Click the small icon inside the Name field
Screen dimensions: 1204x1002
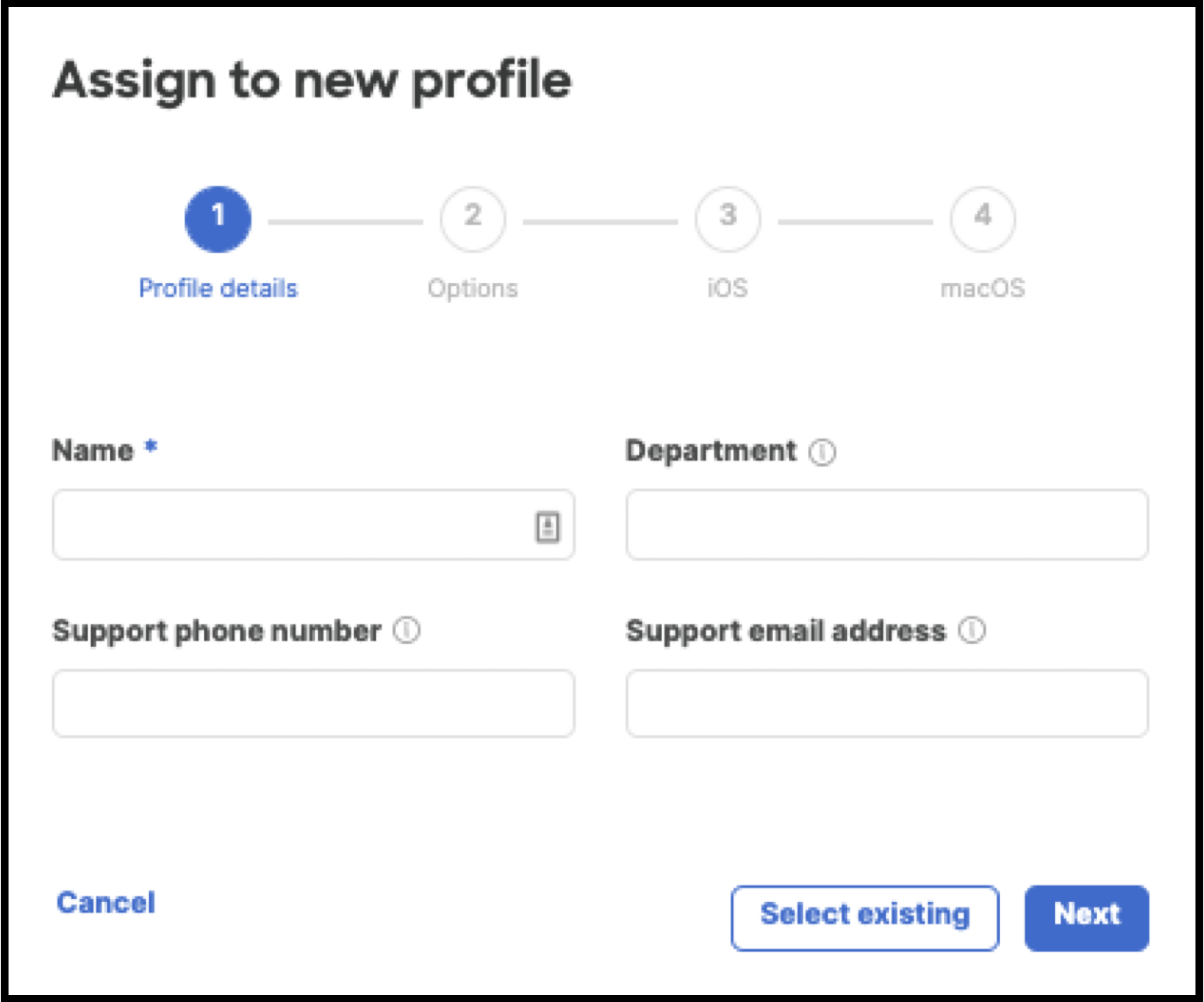coord(549,526)
